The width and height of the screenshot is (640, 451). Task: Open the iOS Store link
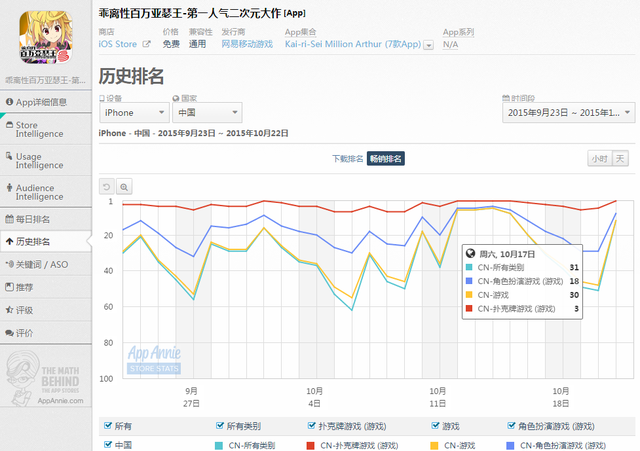pos(118,44)
